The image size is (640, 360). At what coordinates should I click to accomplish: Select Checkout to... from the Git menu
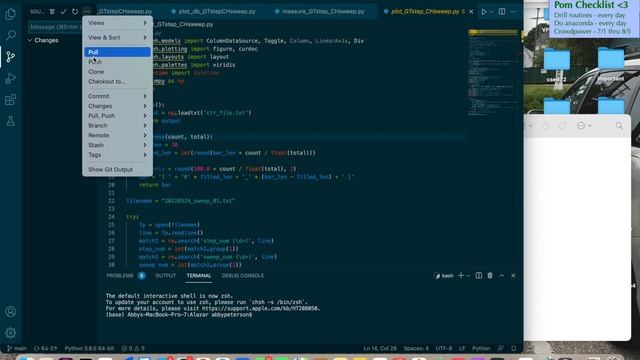[117, 82]
